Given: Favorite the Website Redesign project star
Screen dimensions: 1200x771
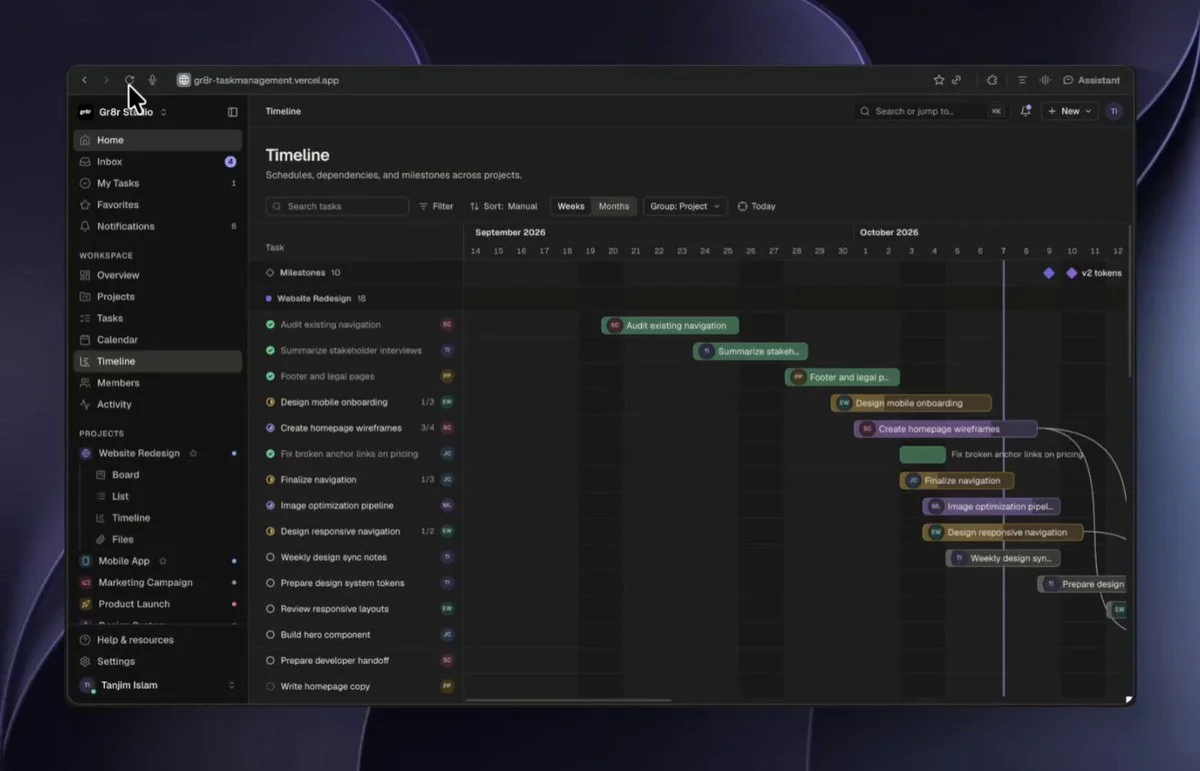Looking at the screenshot, I should point(193,453).
